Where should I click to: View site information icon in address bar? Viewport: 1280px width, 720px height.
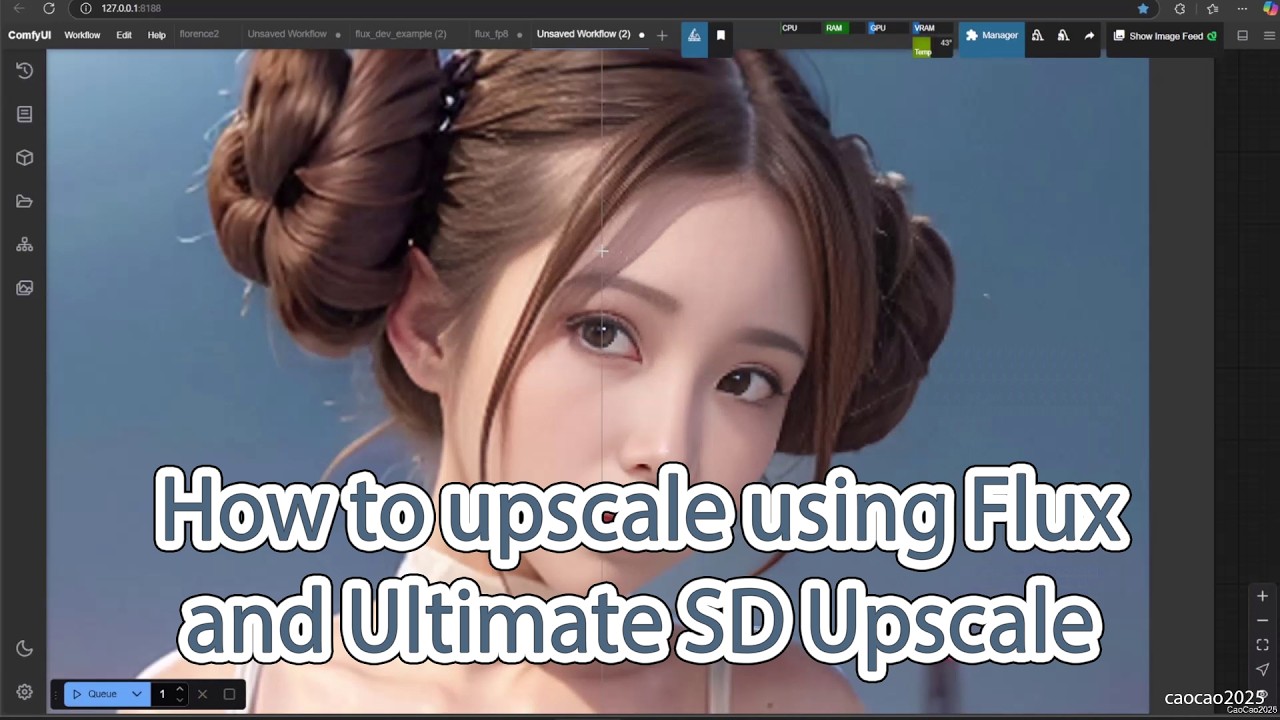click(x=86, y=8)
